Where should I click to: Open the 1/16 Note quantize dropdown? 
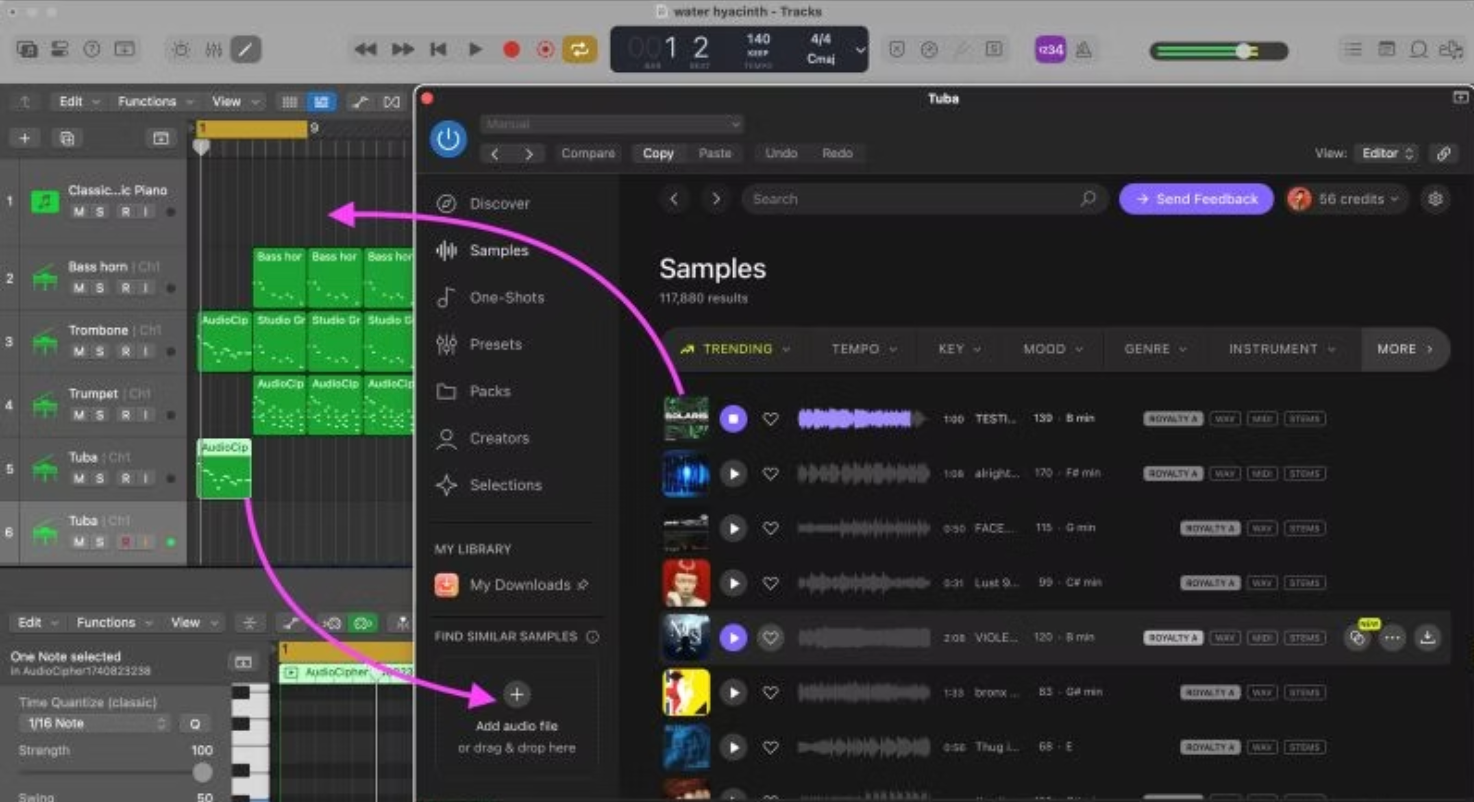(x=93, y=723)
